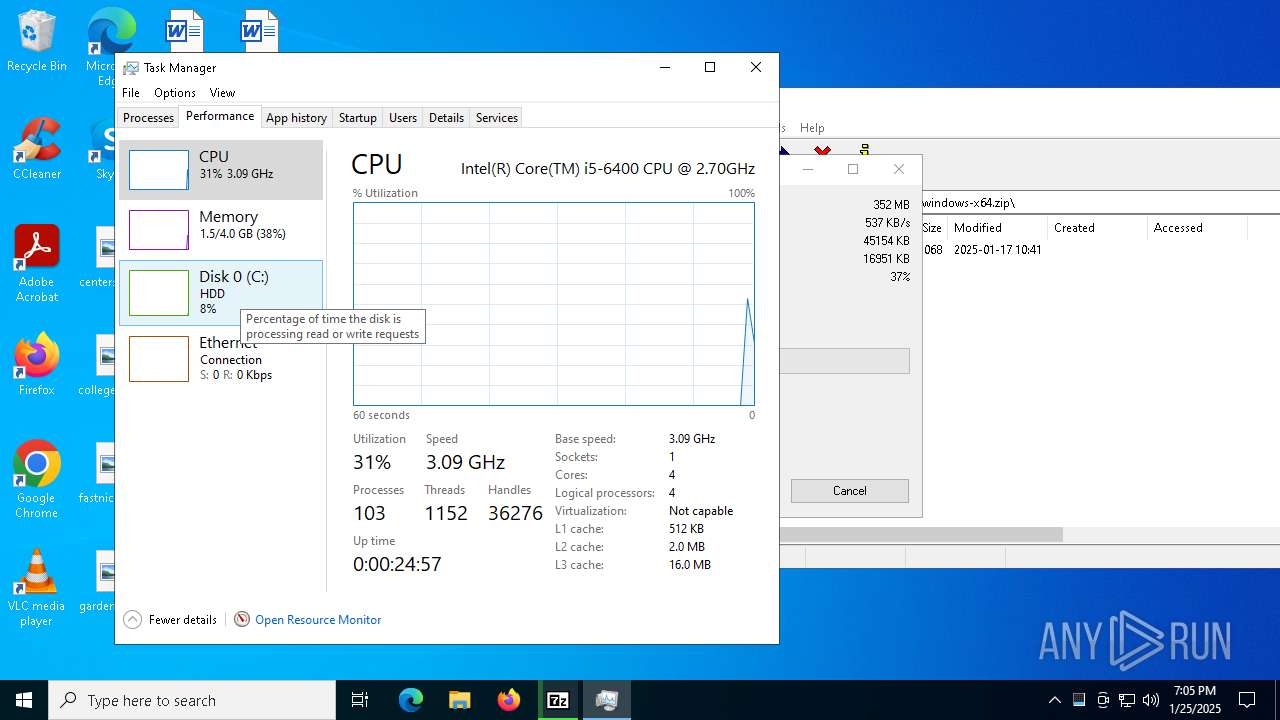The image size is (1280, 720).
Task: Open the File menu in Task Manager
Action: [x=131, y=93]
